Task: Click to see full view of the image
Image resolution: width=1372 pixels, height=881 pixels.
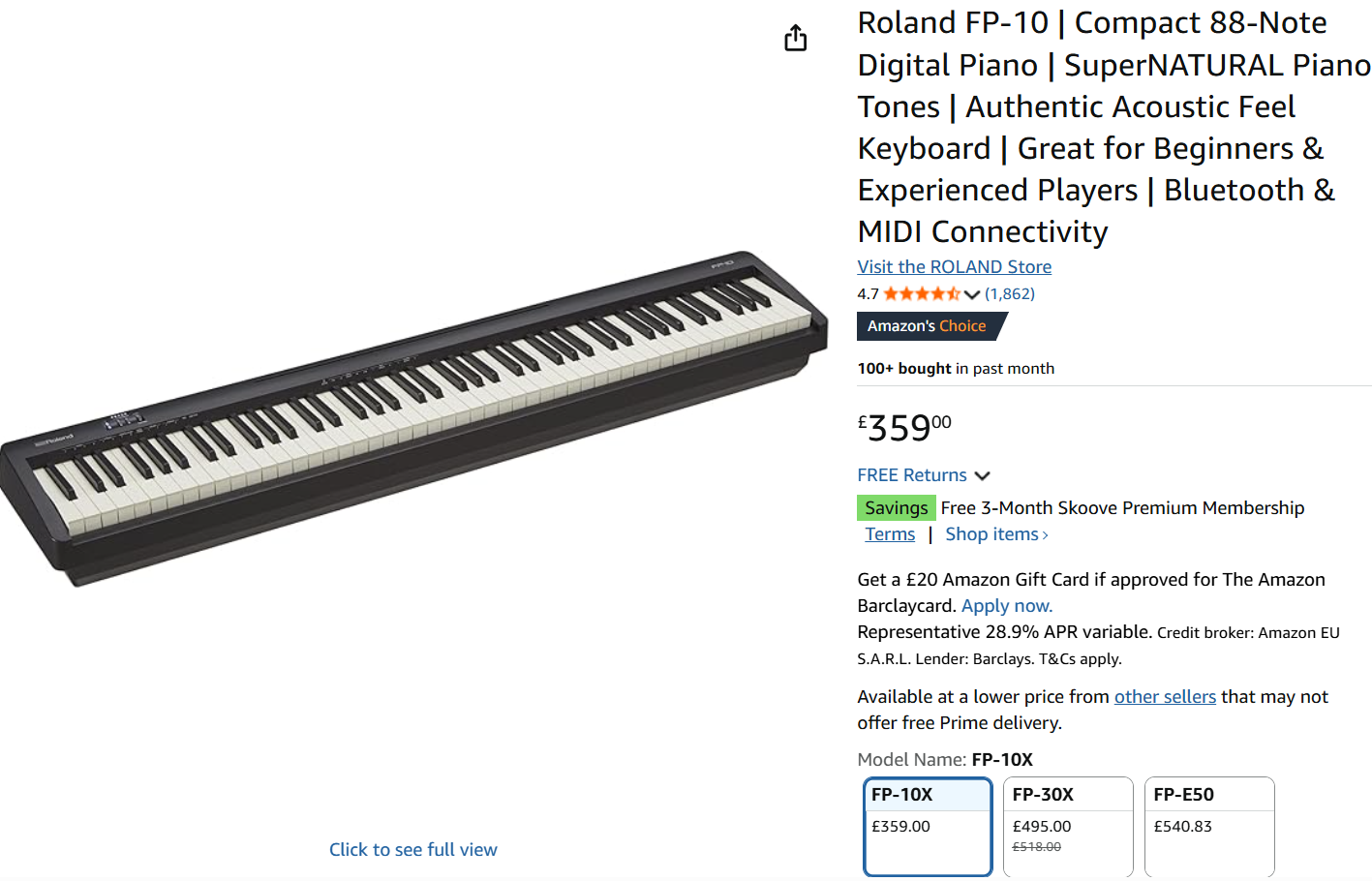Action: (412, 850)
